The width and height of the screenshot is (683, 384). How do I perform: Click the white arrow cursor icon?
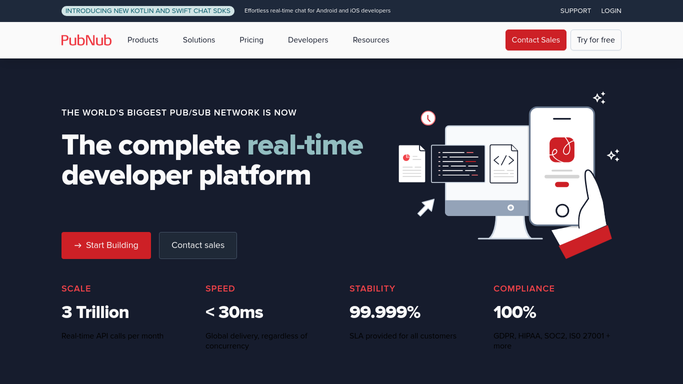tap(426, 207)
